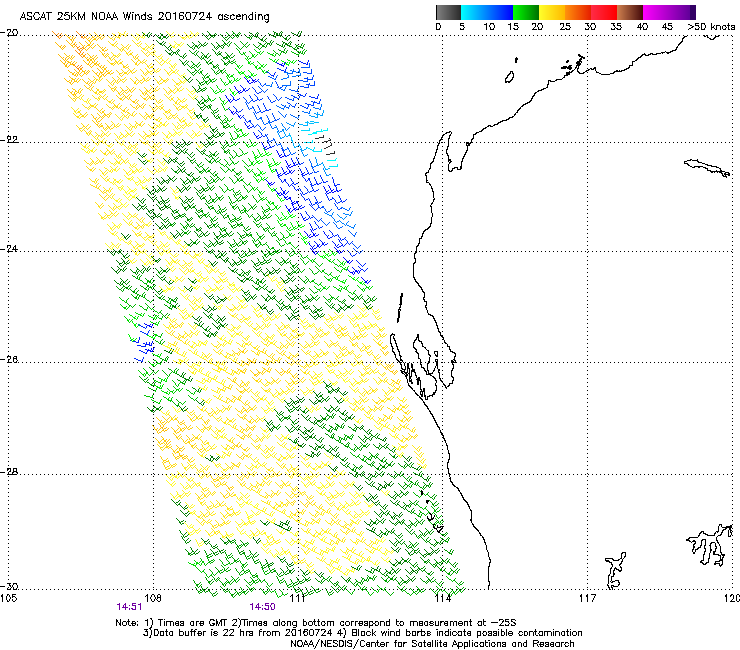Click the latitude label -26
This screenshot has width=740, height=650.
pyautogui.click(x=9, y=360)
